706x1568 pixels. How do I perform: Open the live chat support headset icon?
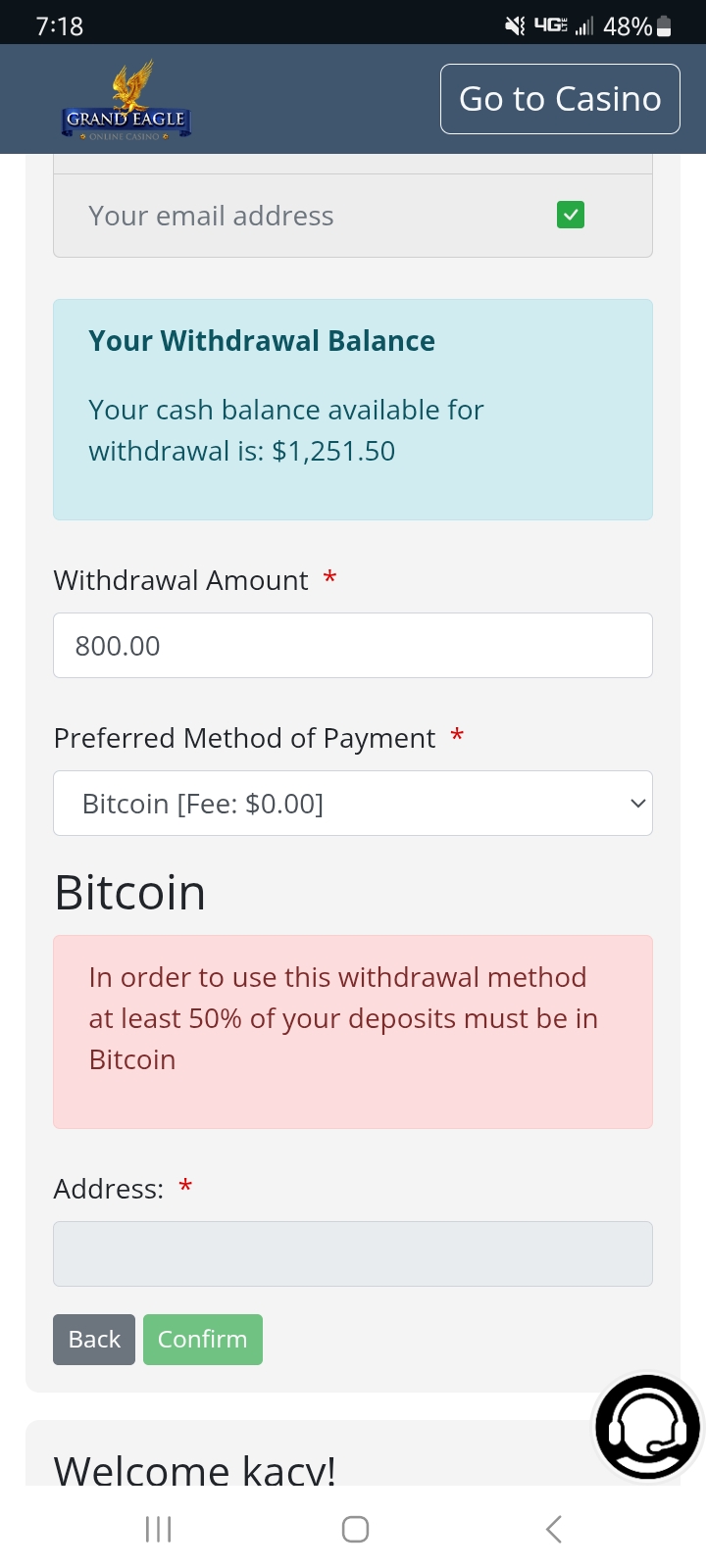click(x=647, y=1426)
